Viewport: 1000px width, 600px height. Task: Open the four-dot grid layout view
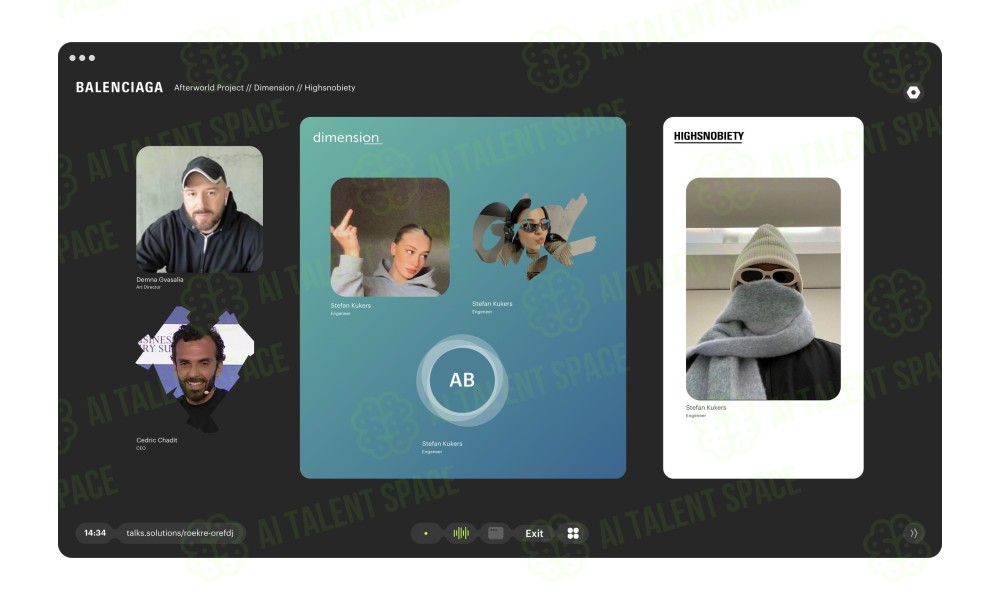573,533
